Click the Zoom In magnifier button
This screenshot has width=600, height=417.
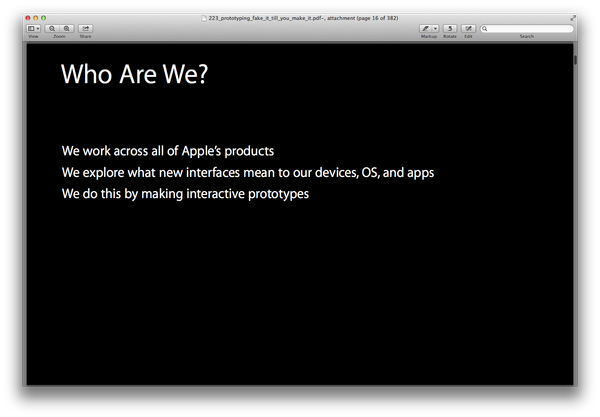coord(66,29)
